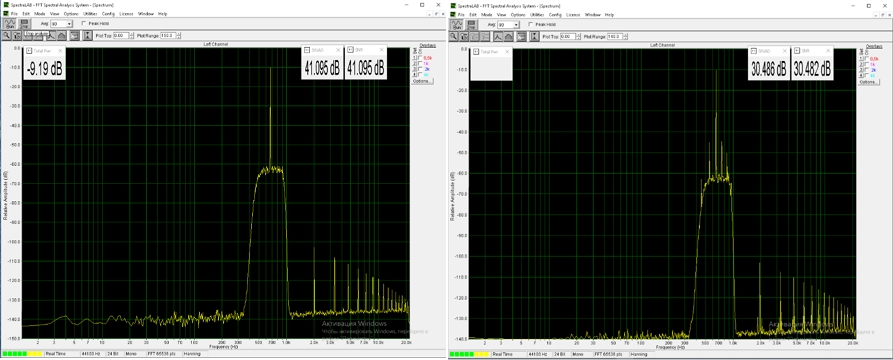Enable Peak Hold checkbox in left window

(x=84, y=23)
